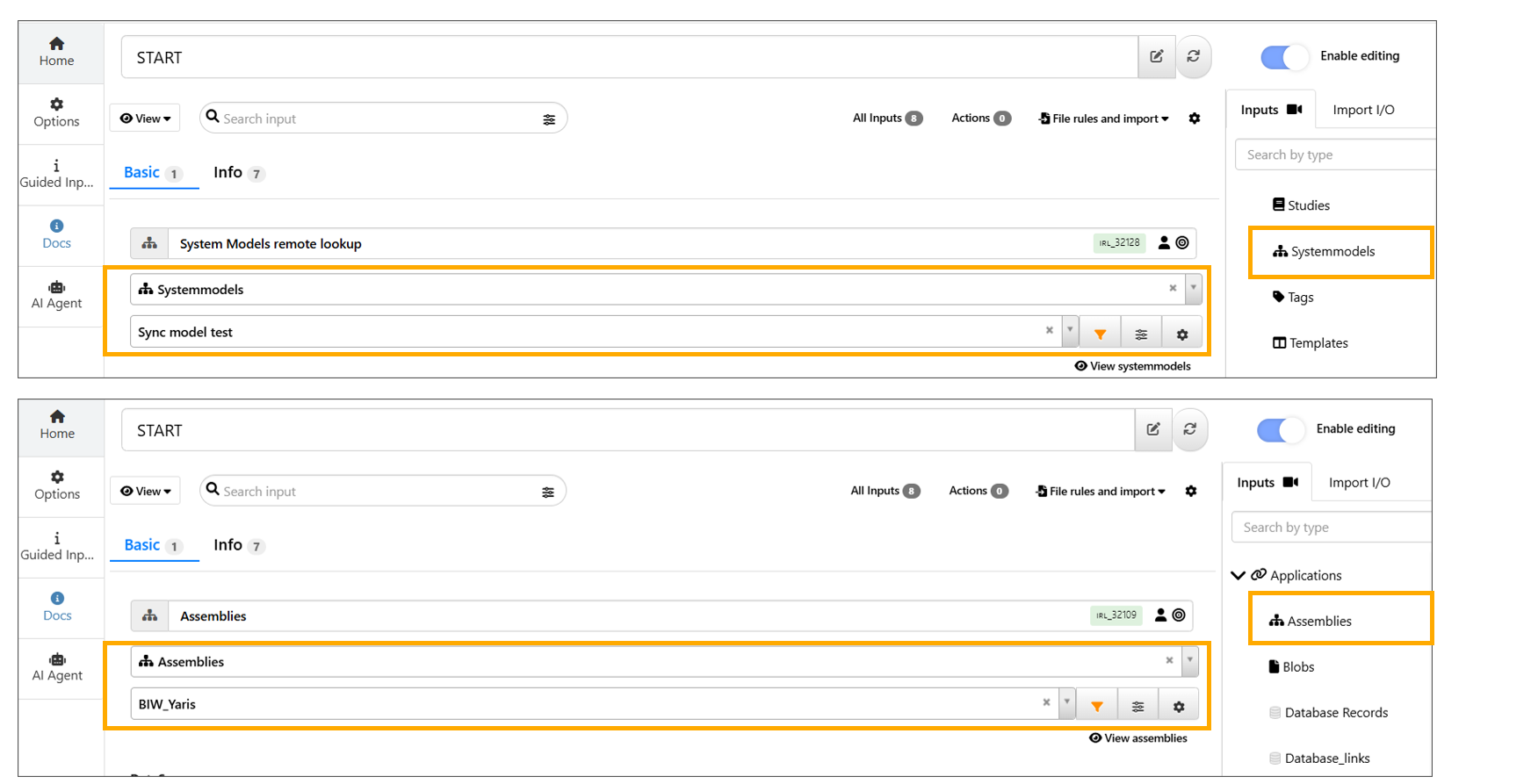
Task: Open the Systemmodels type dropdown arrow
Action: coord(1193,288)
